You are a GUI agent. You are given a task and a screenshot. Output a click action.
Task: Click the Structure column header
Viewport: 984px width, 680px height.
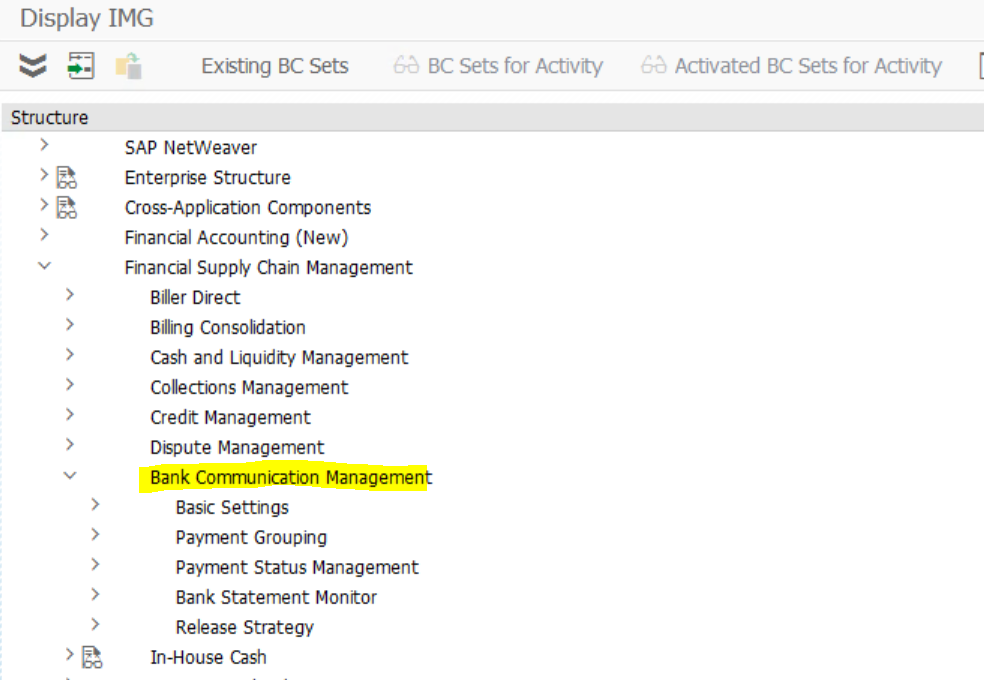pos(50,117)
